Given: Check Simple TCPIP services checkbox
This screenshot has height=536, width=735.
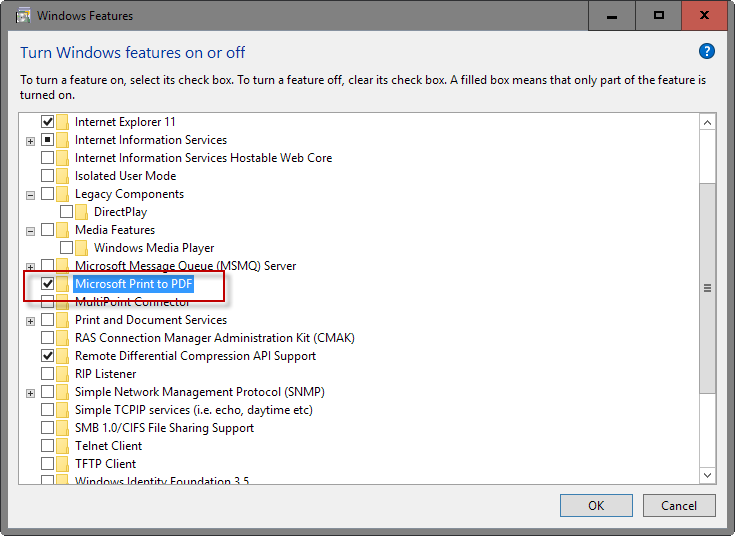Looking at the screenshot, I should 47,409.
